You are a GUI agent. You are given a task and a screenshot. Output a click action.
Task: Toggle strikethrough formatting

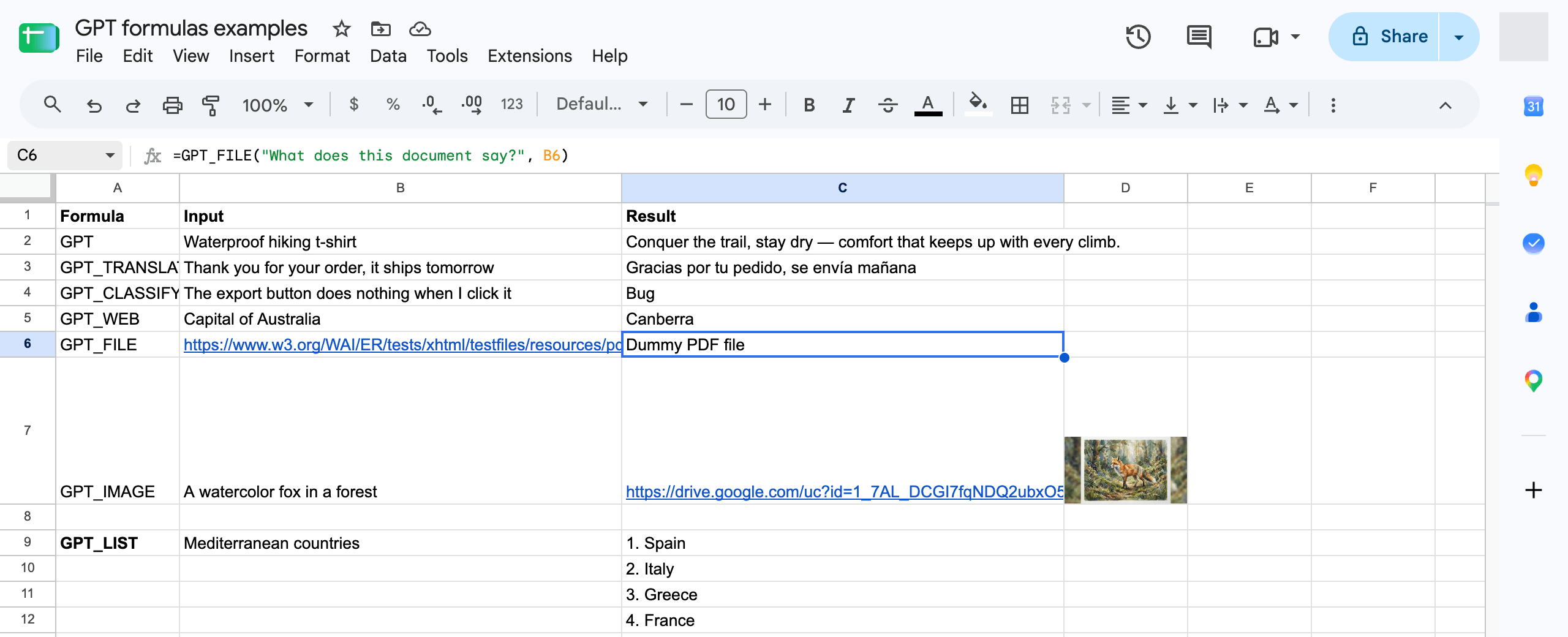click(x=888, y=105)
